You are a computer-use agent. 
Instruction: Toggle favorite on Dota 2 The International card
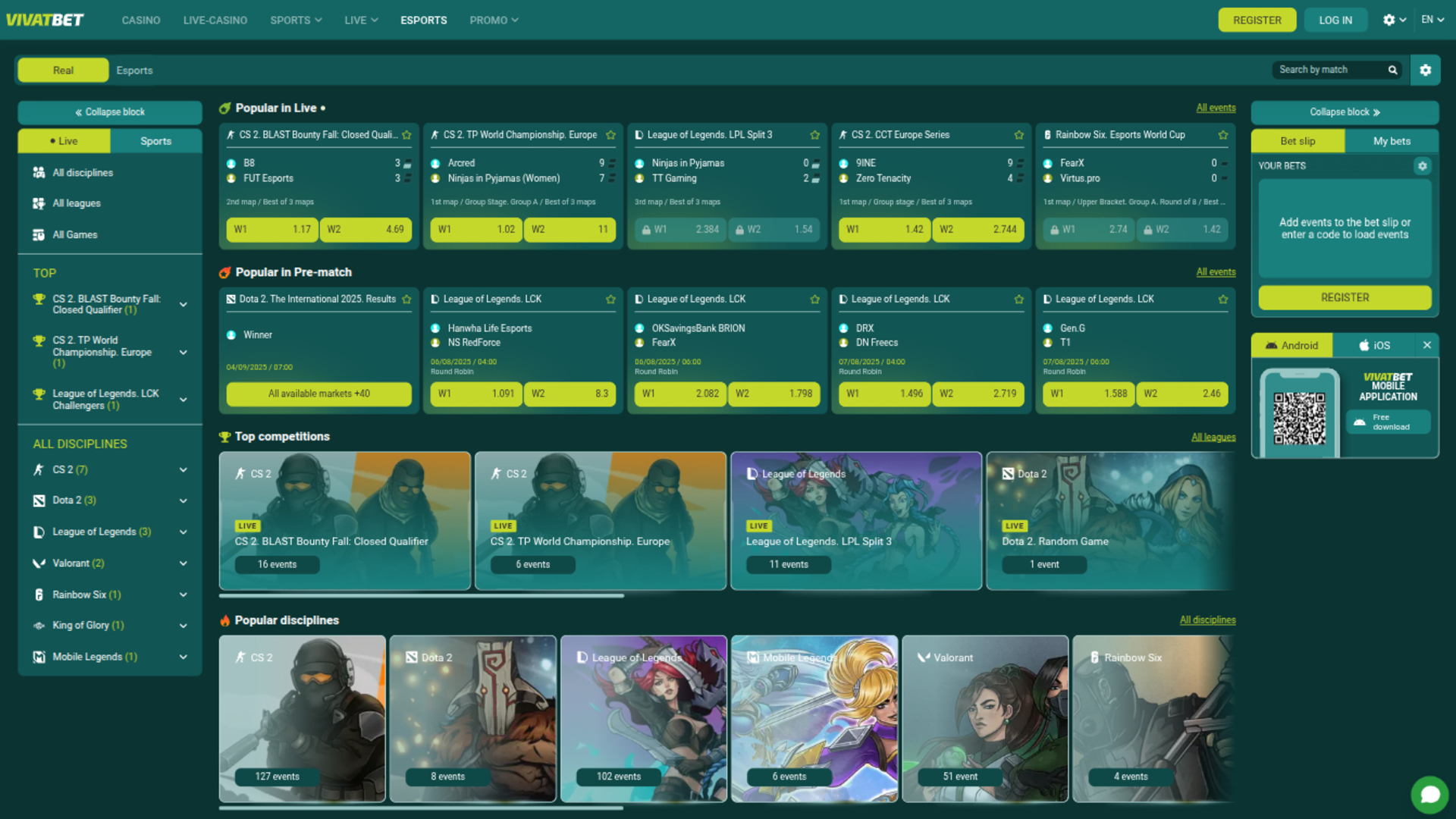click(406, 300)
